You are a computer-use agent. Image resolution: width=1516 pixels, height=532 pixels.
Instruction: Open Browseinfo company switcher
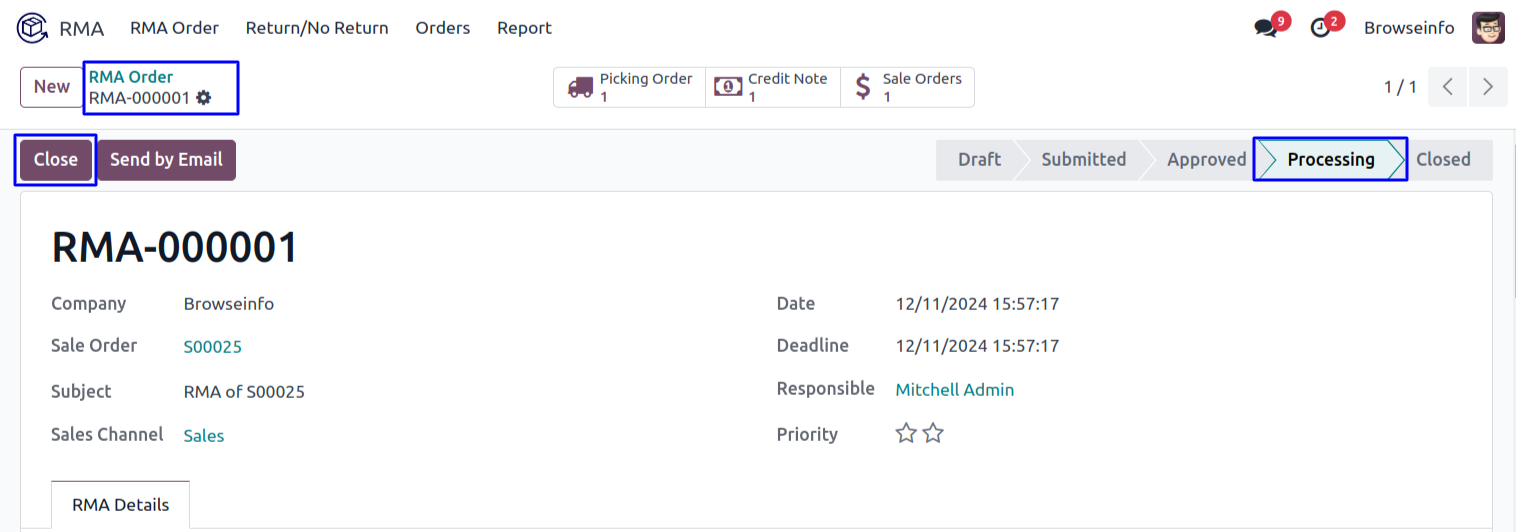[1409, 28]
